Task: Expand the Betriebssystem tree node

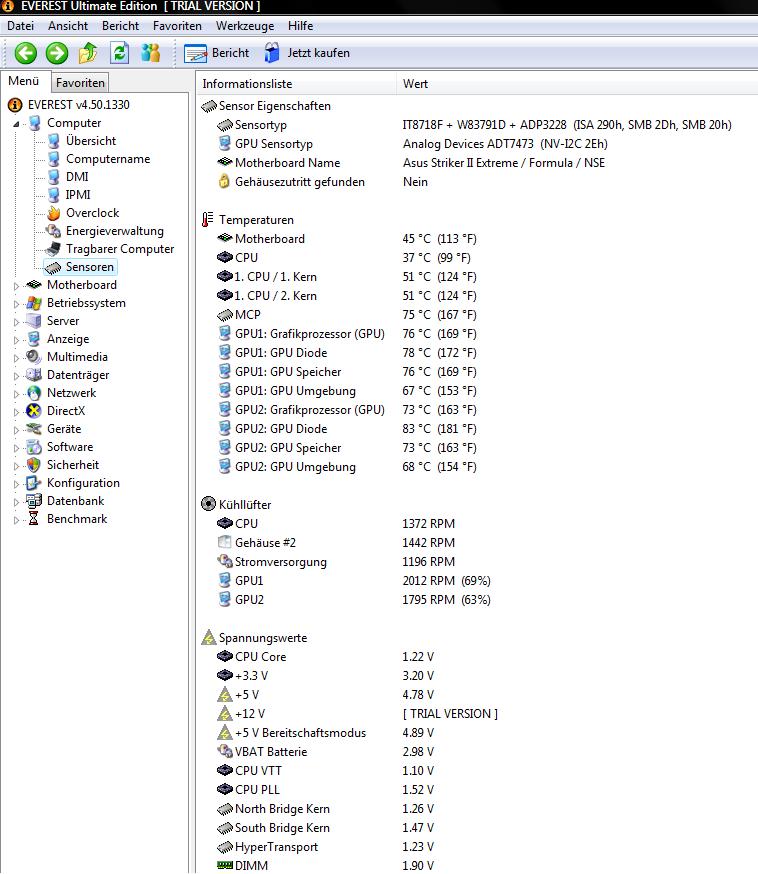Action: click(16, 304)
